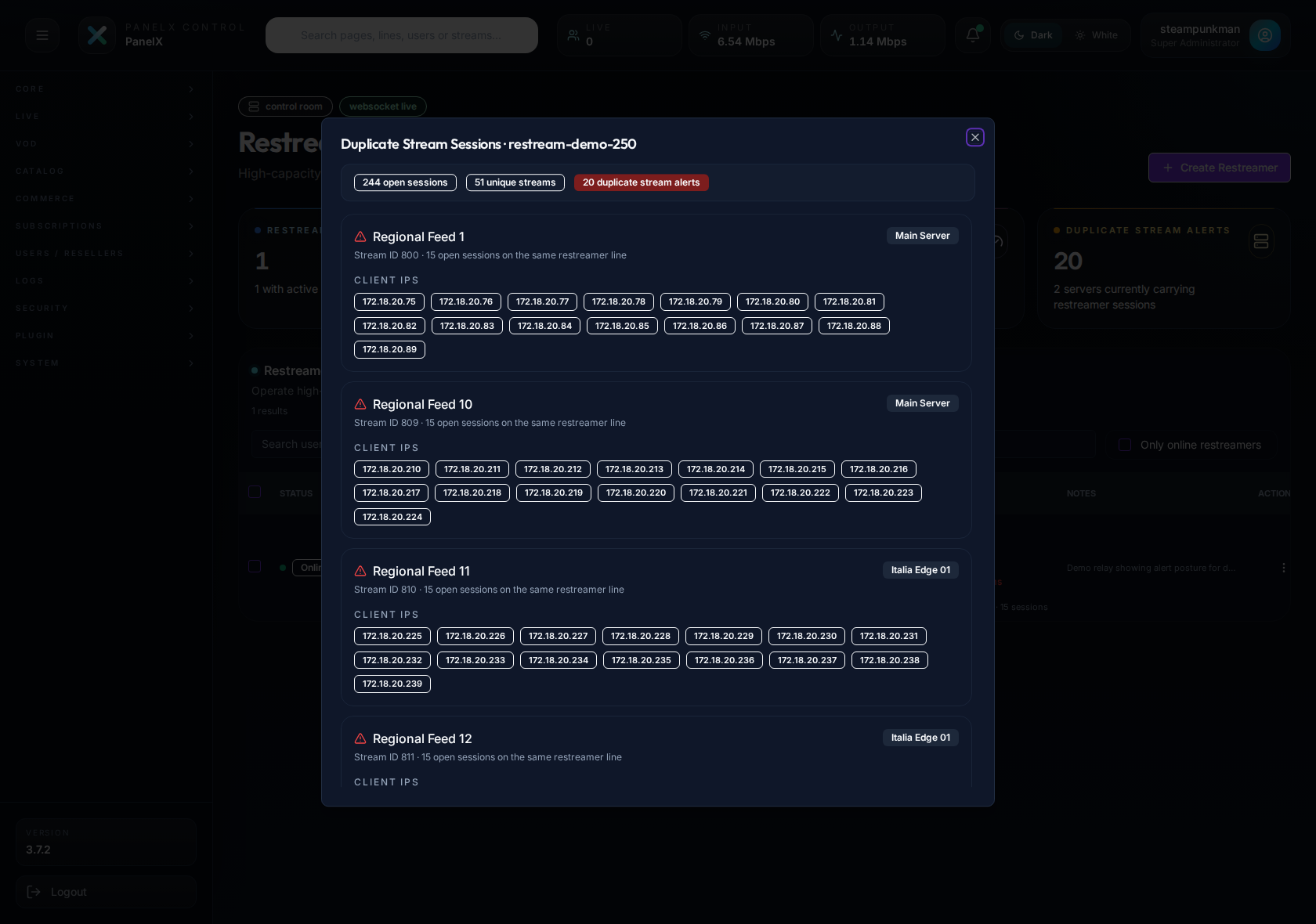Click the warning triangle beside Regional Feed 1
This screenshot has width=1316, height=924.
click(x=360, y=236)
